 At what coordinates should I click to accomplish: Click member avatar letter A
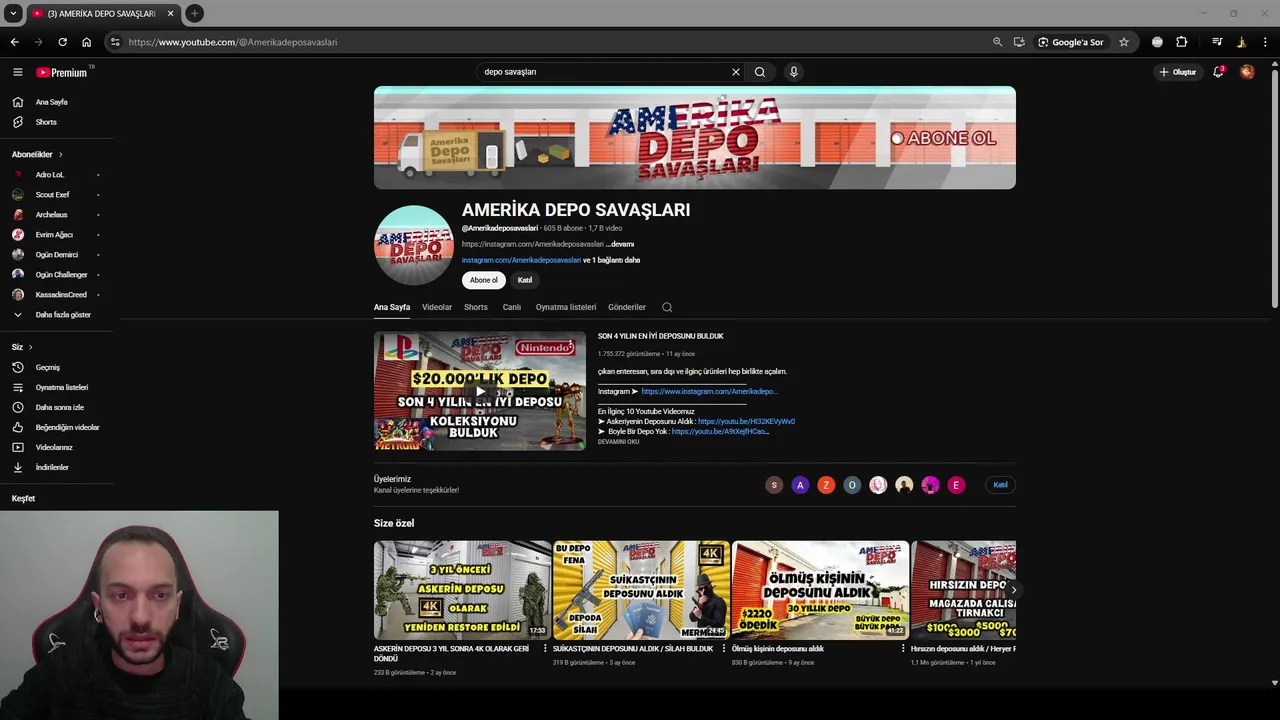tap(800, 485)
